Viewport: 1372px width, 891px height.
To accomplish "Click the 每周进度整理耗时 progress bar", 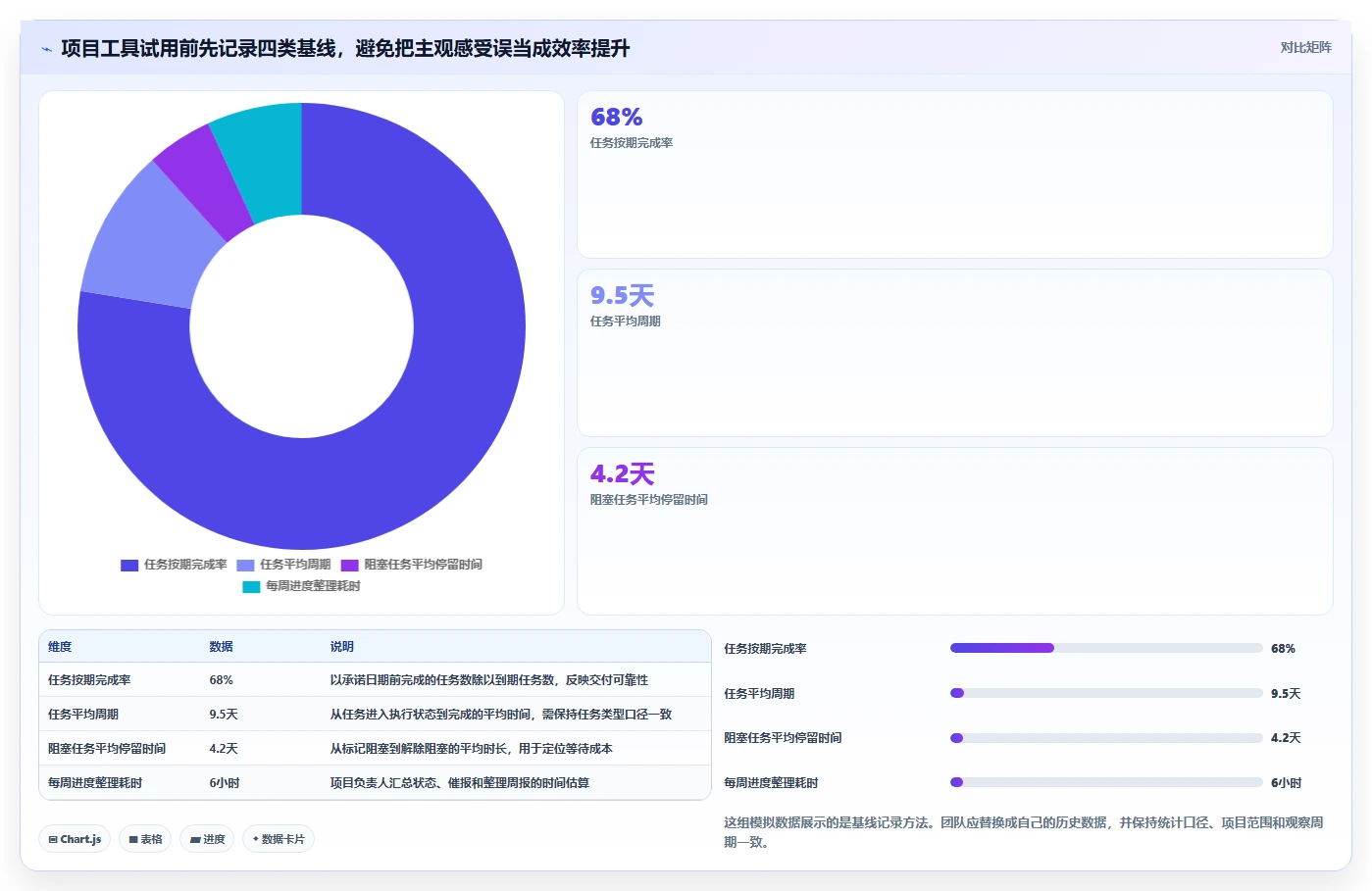I will 1106,782.
